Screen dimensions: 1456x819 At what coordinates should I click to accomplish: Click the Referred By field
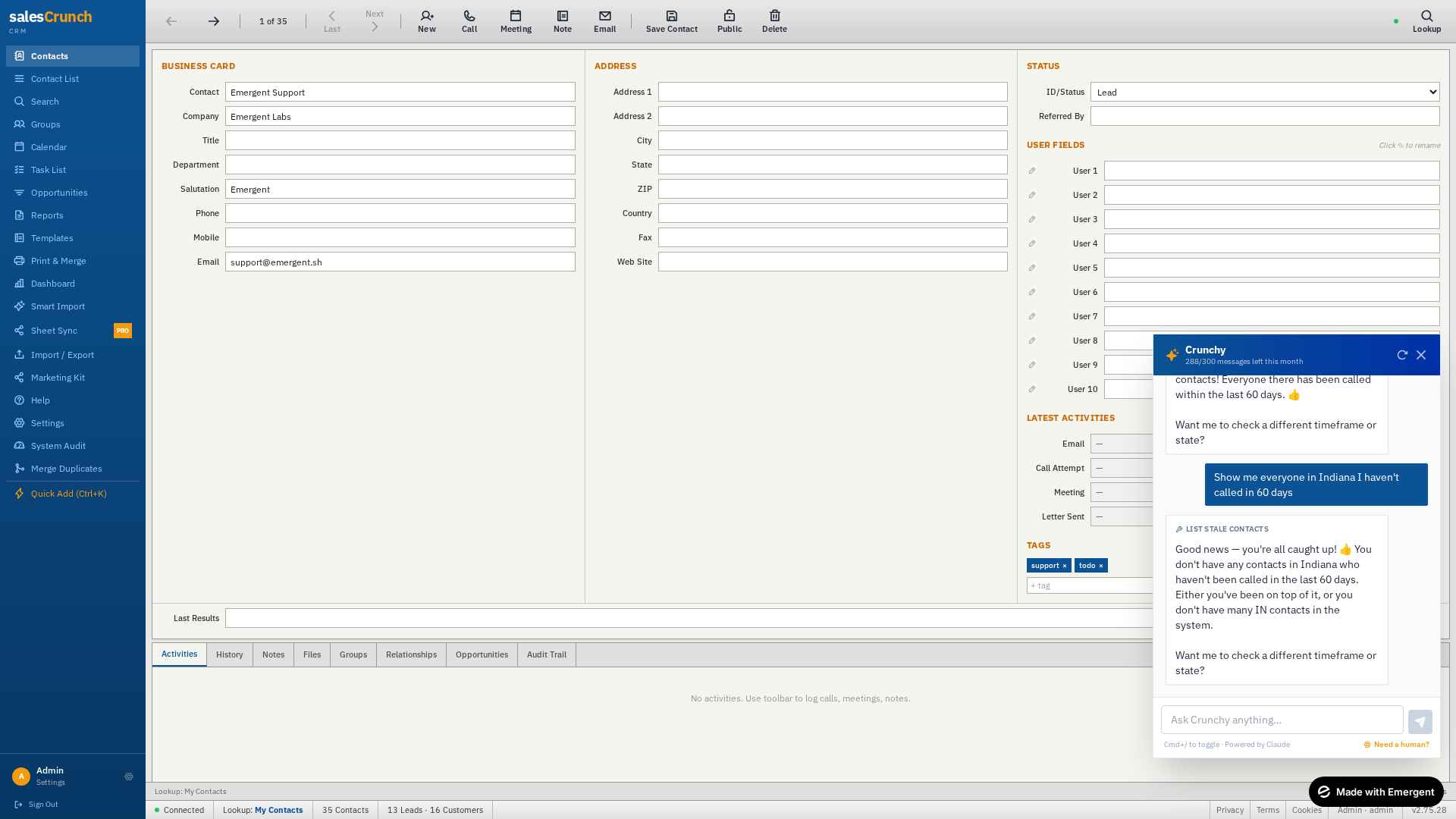coord(1265,116)
